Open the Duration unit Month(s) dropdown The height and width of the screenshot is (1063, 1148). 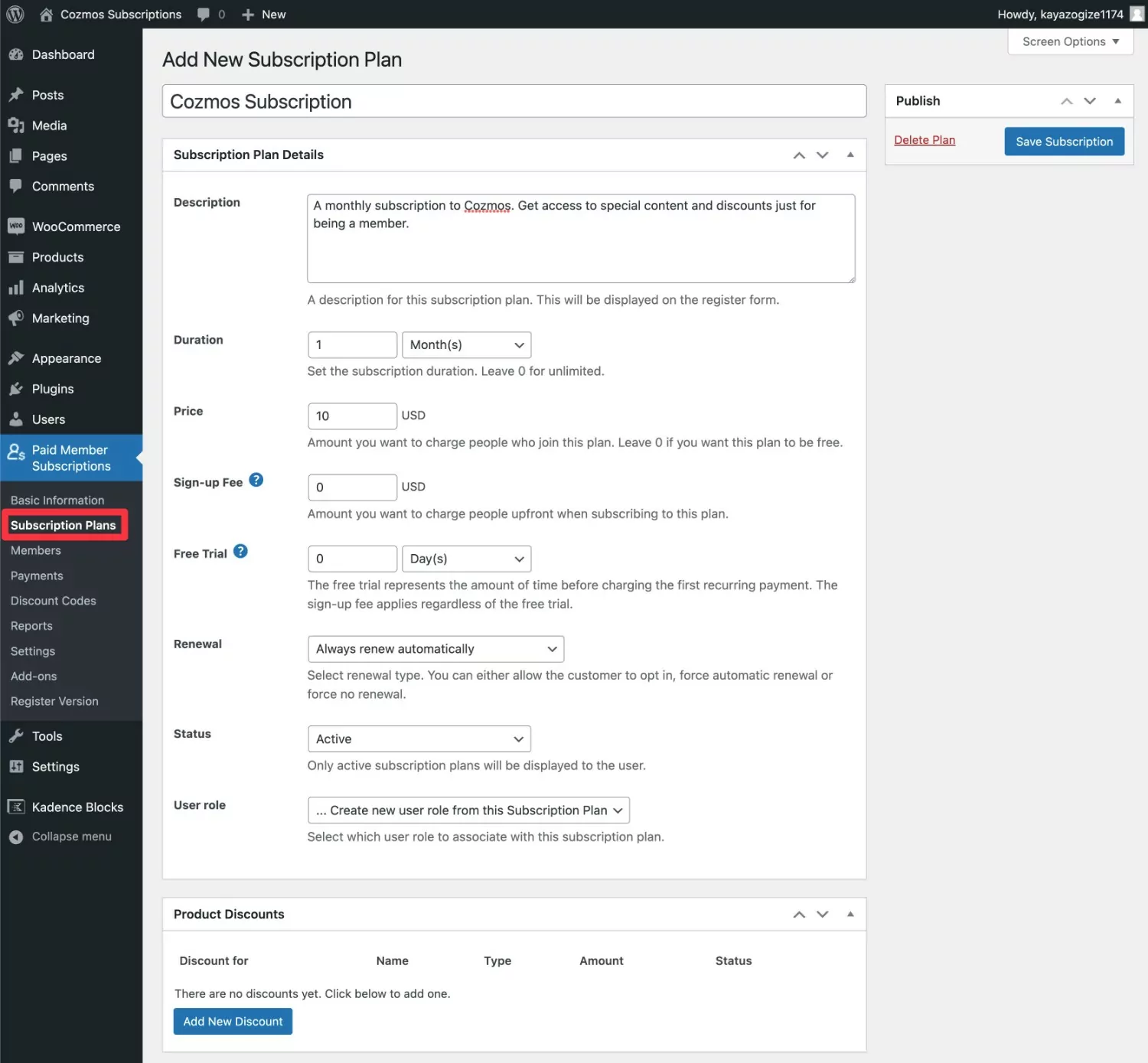(x=466, y=345)
